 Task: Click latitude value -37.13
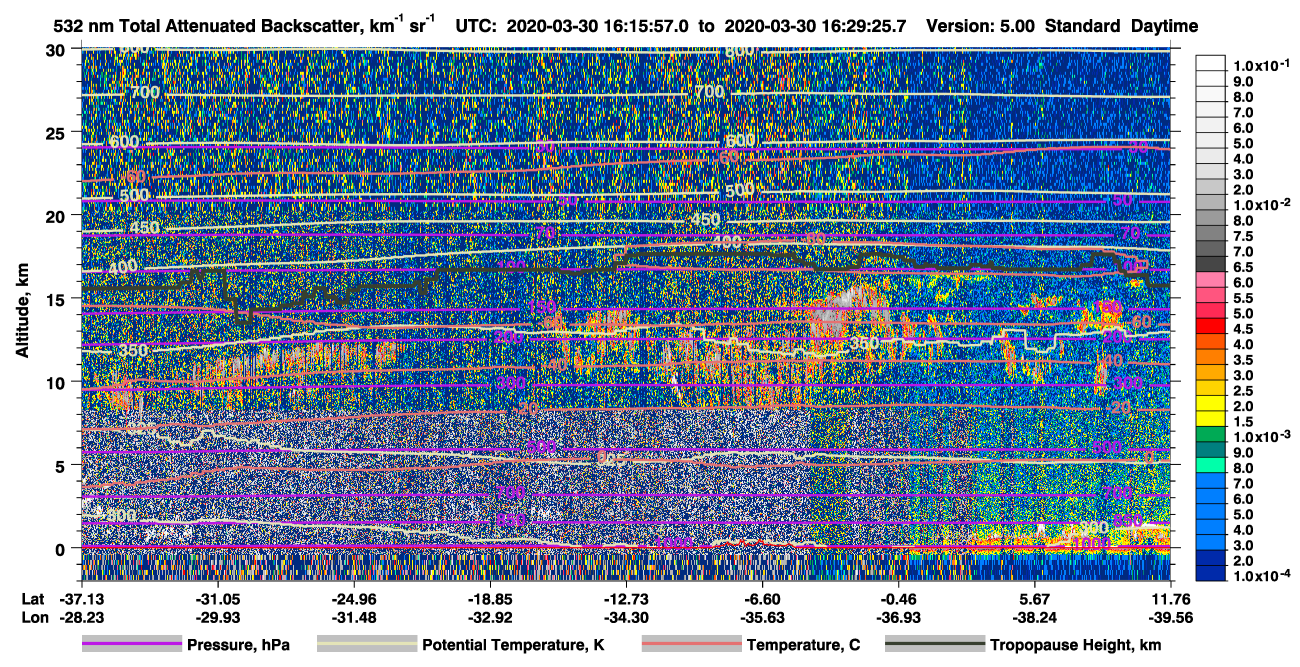(80, 598)
